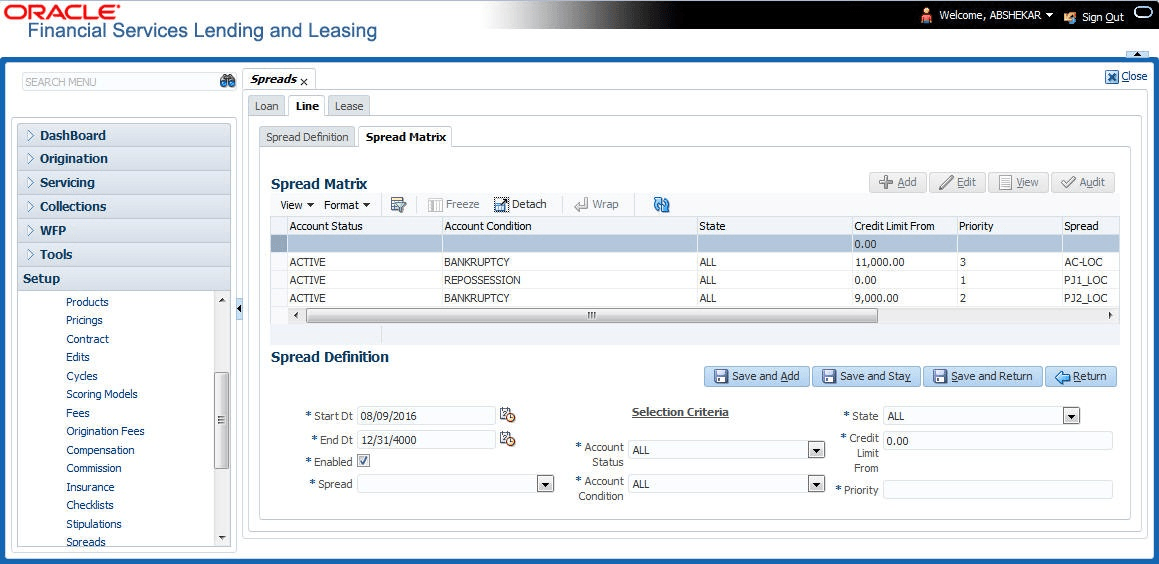Click the horizontal scrollbar of Spread Matrix table
Viewport: 1159px width, 564px height.
click(x=591, y=316)
